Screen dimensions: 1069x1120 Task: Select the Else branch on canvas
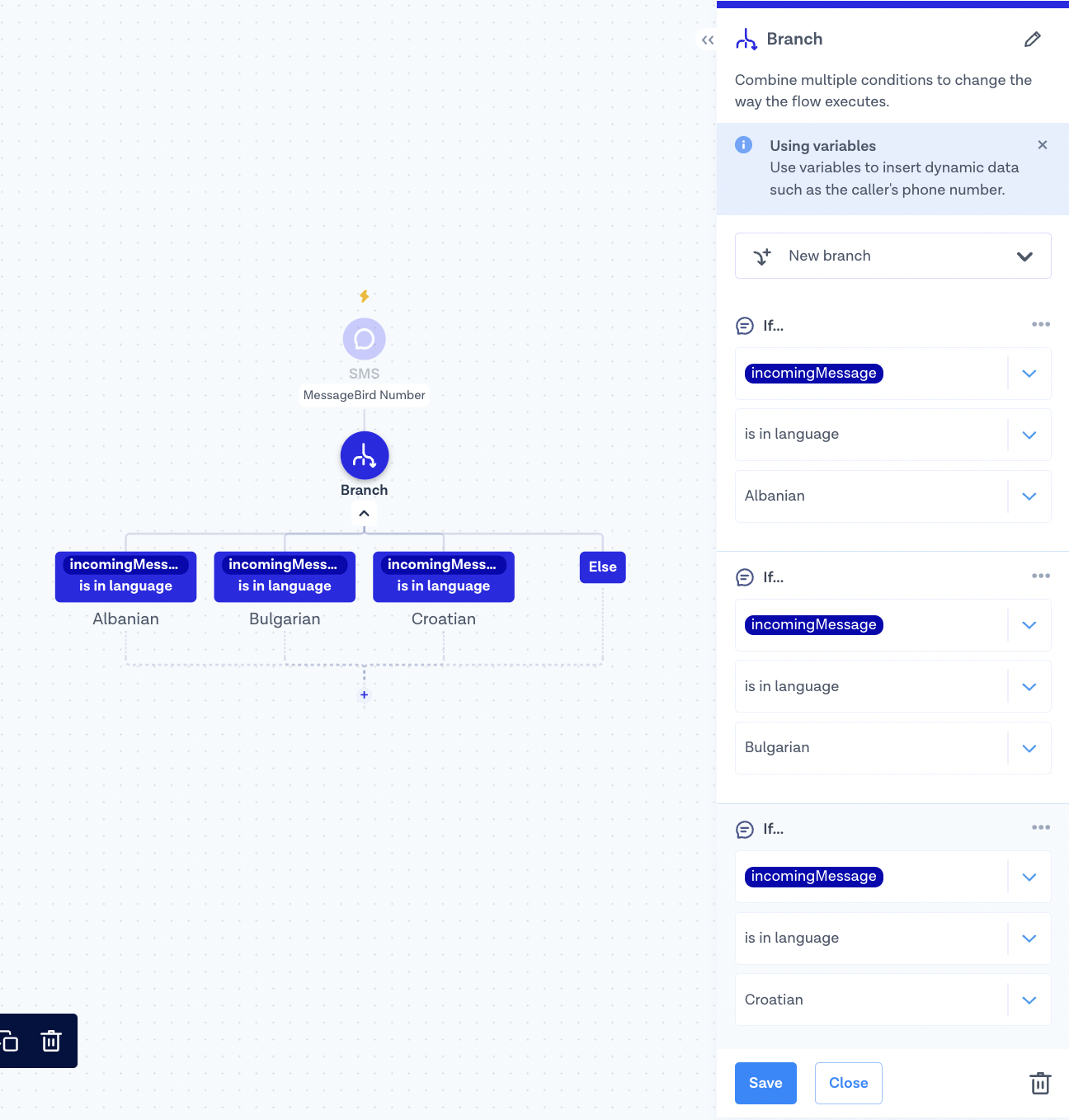pos(602,567)
